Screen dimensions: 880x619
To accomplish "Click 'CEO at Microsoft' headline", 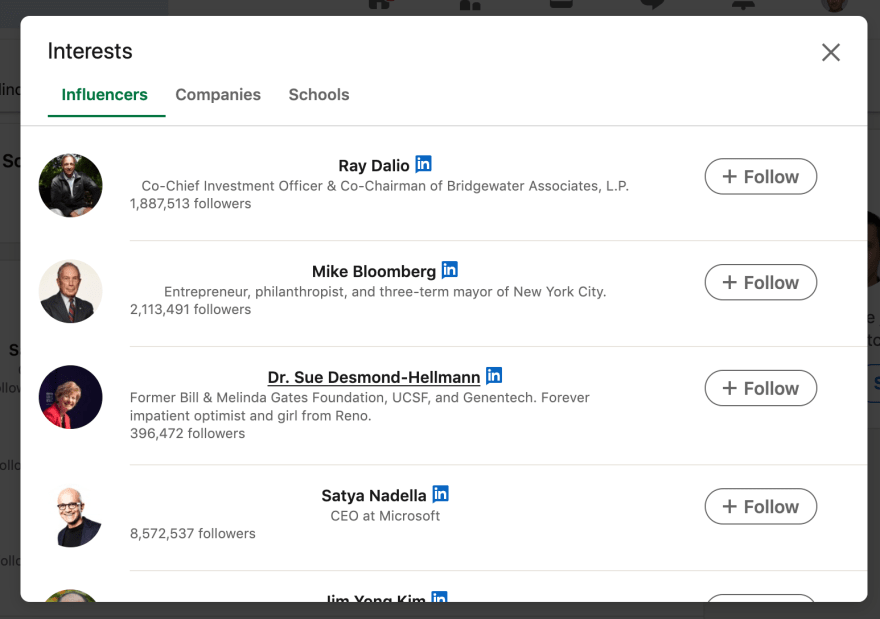I will (x=385, y=516).
